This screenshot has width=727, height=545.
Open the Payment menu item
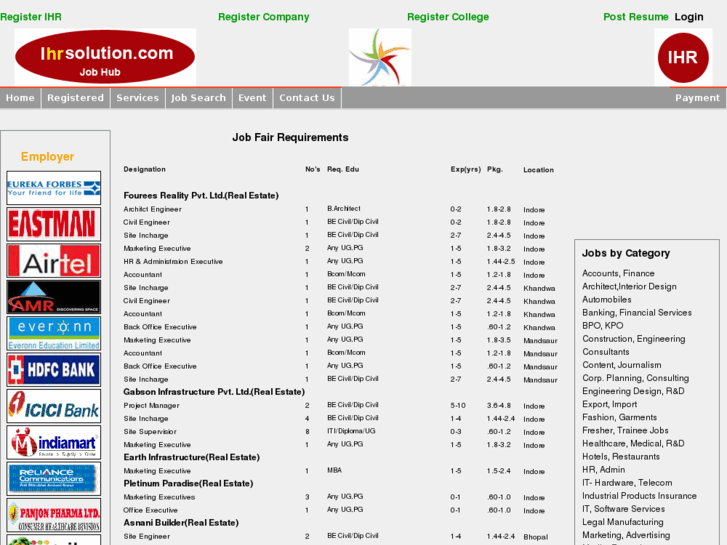pyautogui.click(x=697, y=98)
